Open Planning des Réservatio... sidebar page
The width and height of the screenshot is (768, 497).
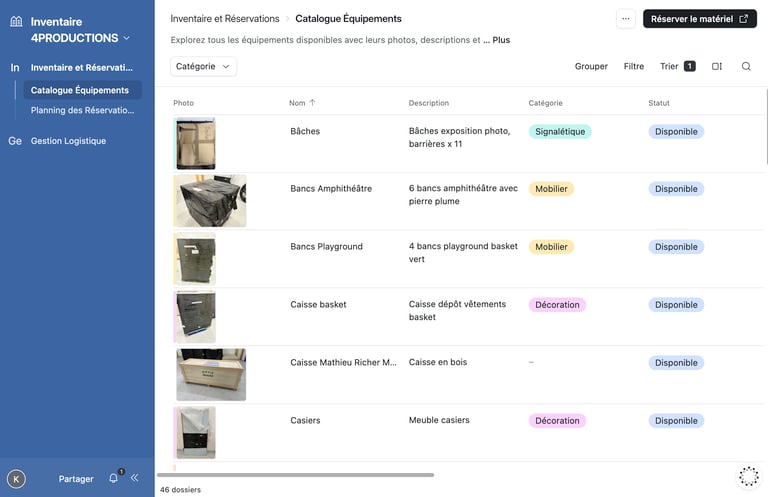(x=82, y=110)
